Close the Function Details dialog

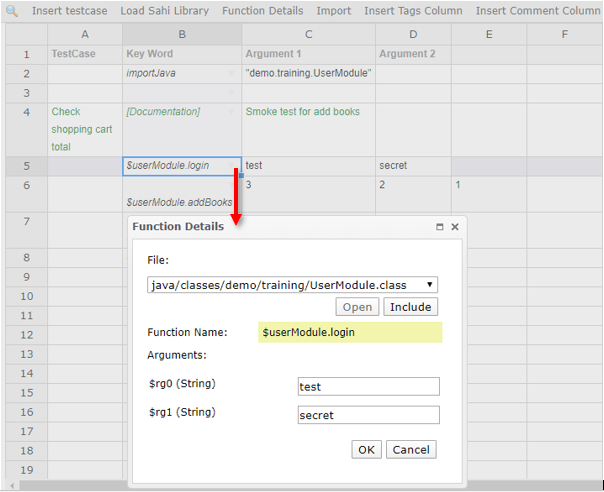[x=455, y=227]
